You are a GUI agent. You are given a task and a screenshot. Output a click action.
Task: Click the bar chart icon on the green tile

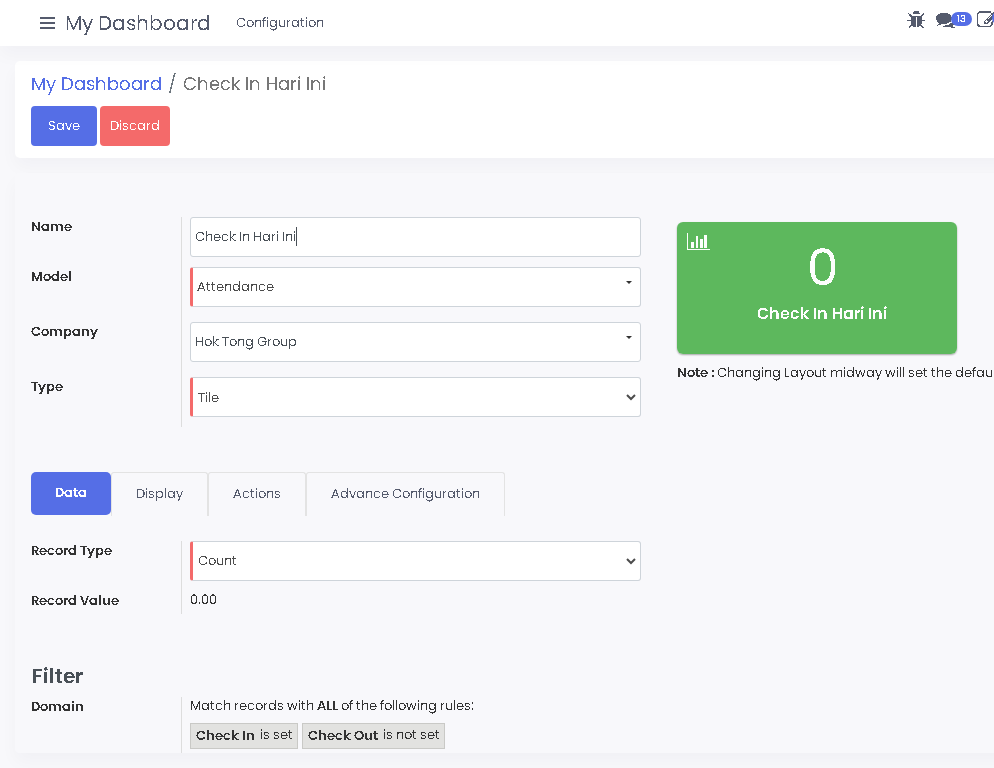coord(697,241)
